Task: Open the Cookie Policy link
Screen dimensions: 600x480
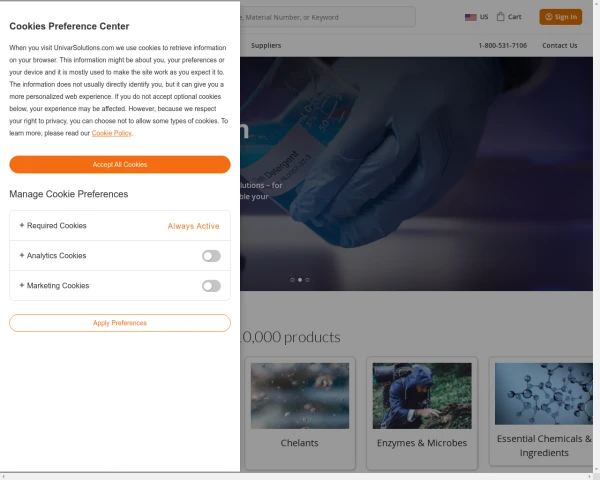Action: (111, 133)
